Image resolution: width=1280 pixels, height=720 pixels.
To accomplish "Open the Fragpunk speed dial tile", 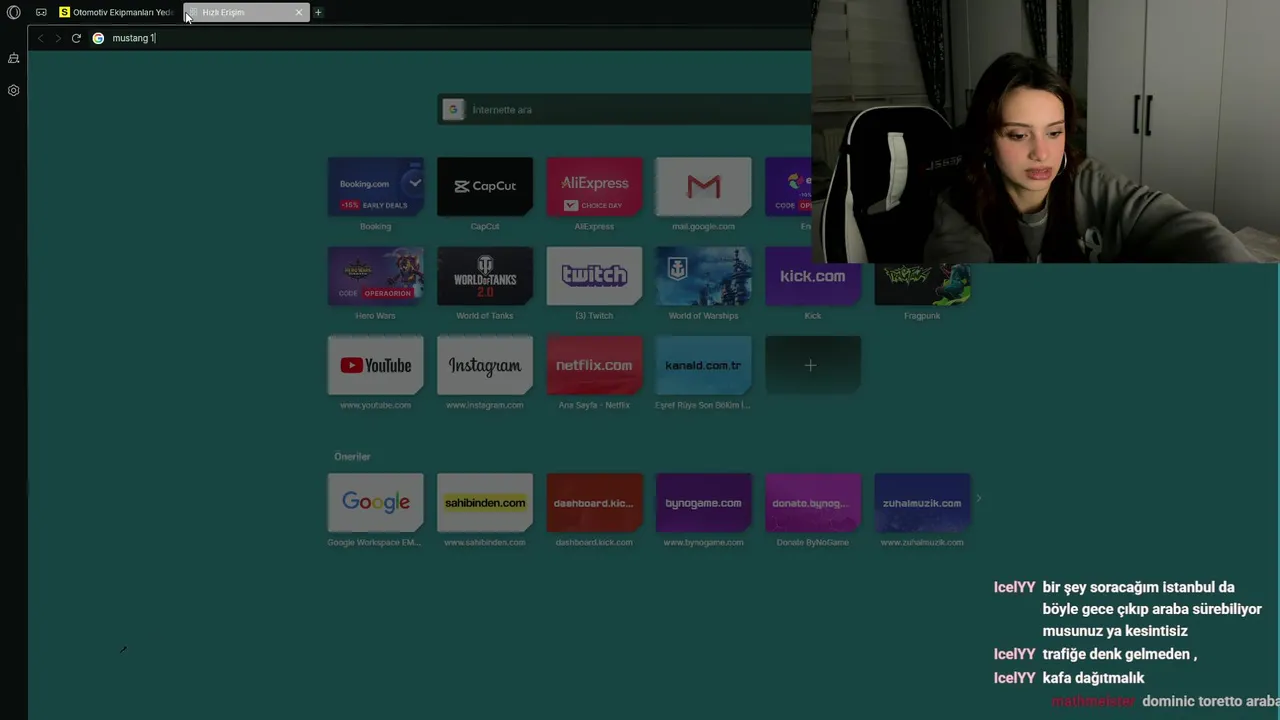I will (922, 284).
